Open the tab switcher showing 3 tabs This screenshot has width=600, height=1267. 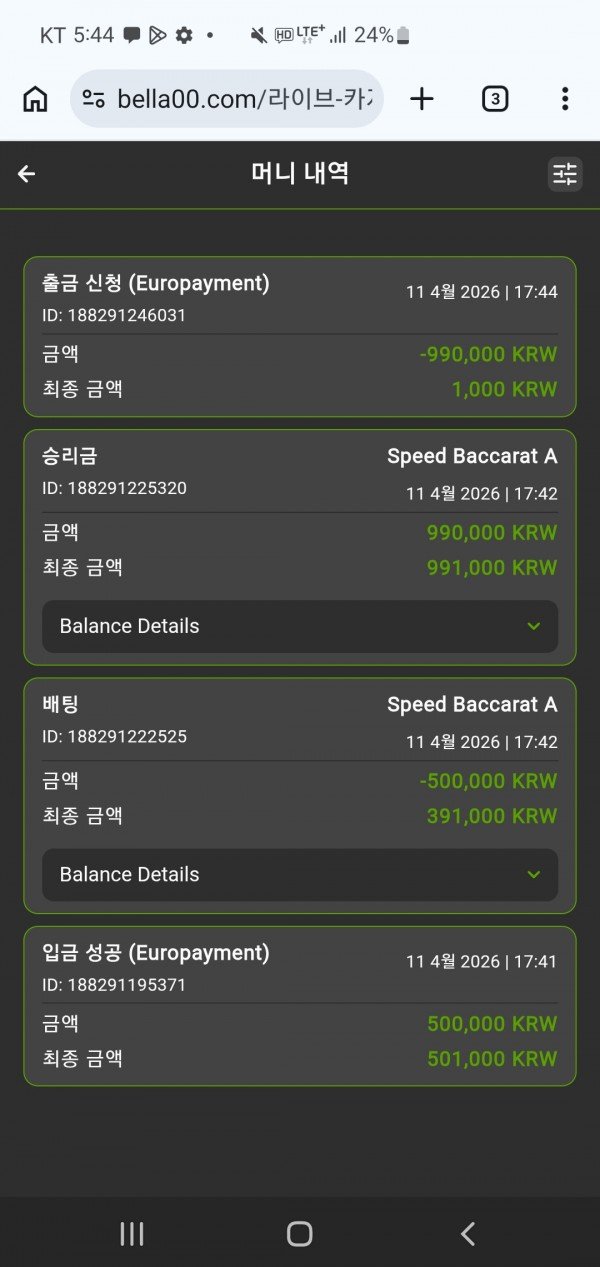495,99
